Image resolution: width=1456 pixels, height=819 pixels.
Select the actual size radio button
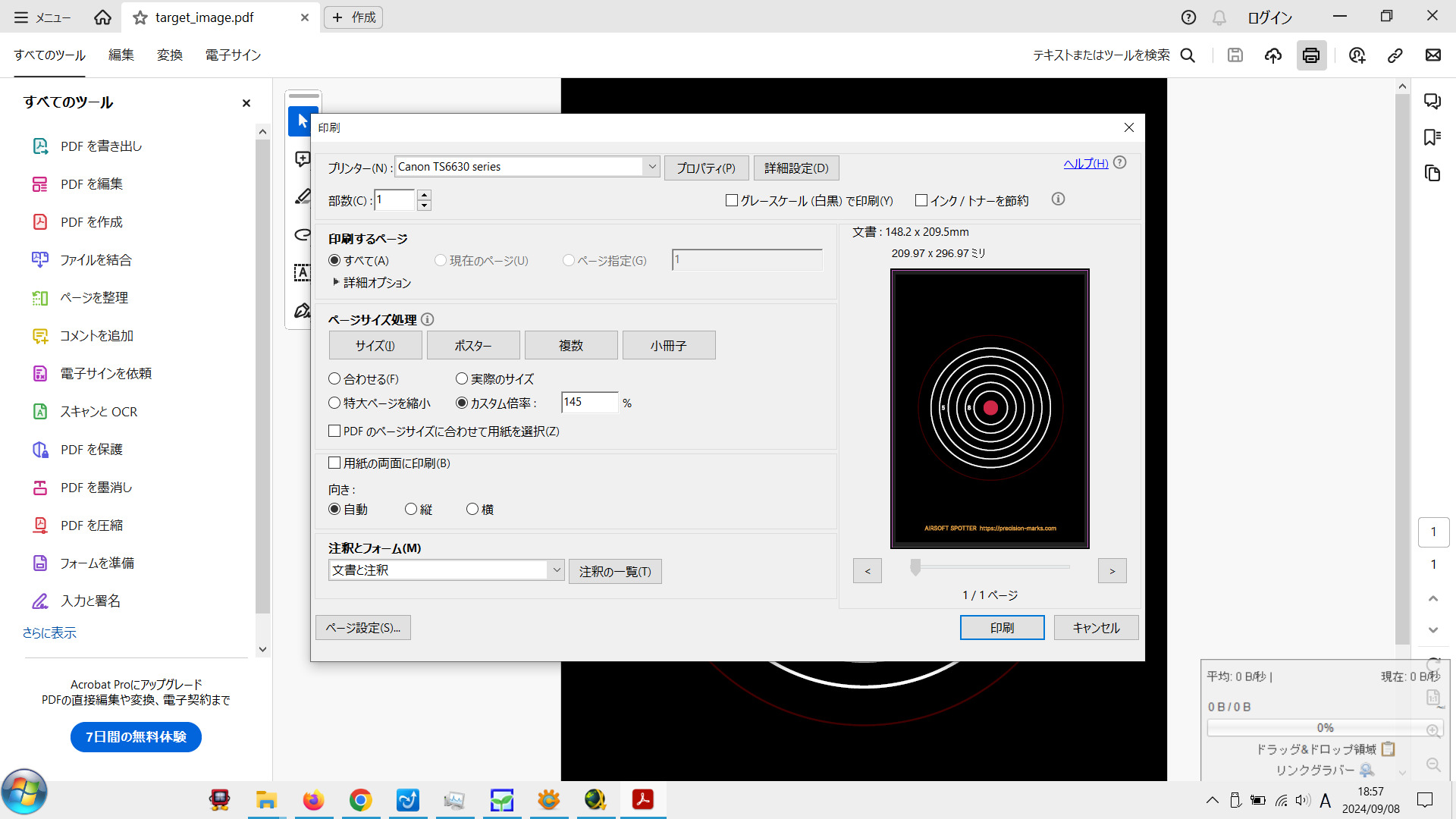pyautogui.click(x=462, y=378)
